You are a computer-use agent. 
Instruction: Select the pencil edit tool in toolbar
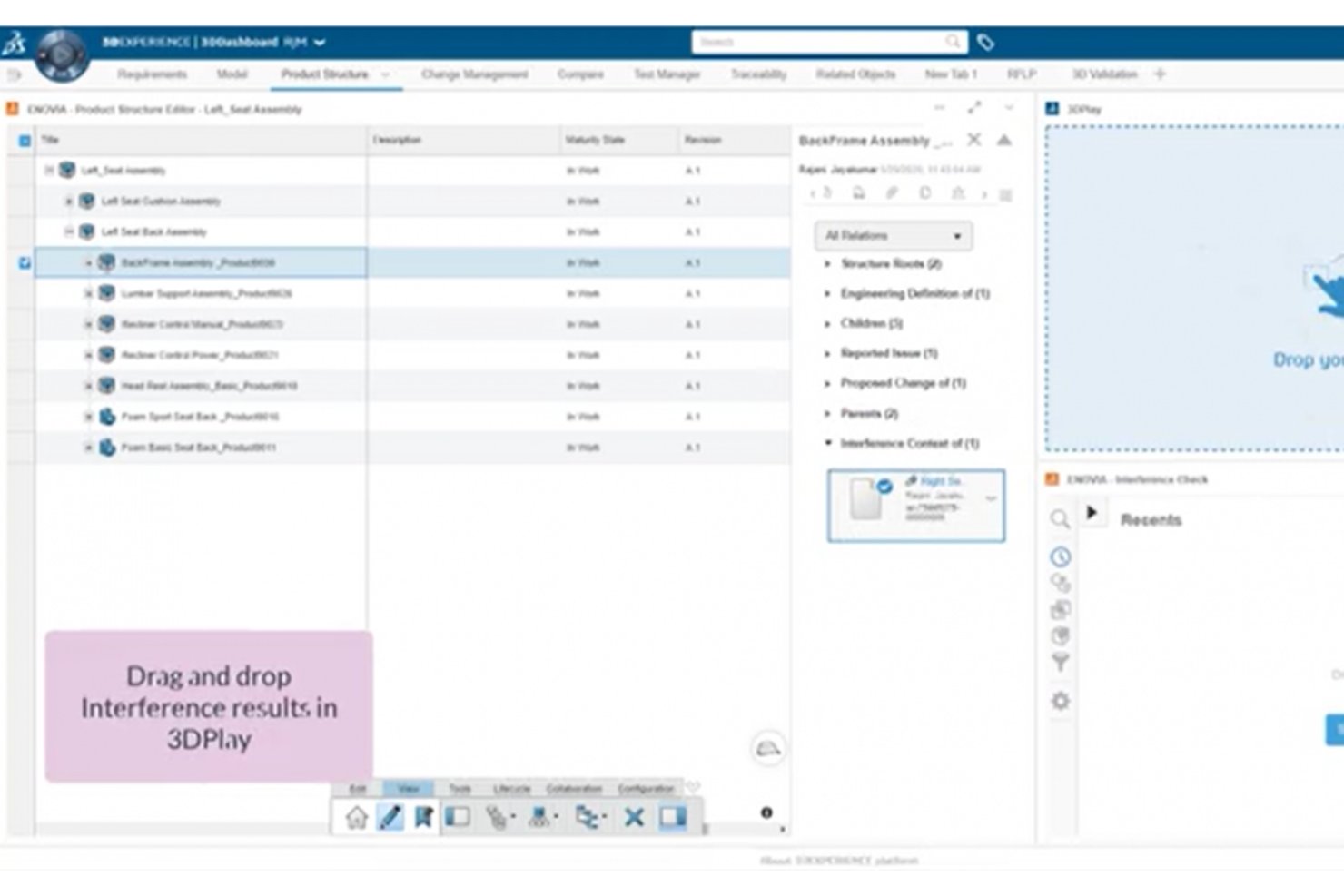tap(390, 817)
